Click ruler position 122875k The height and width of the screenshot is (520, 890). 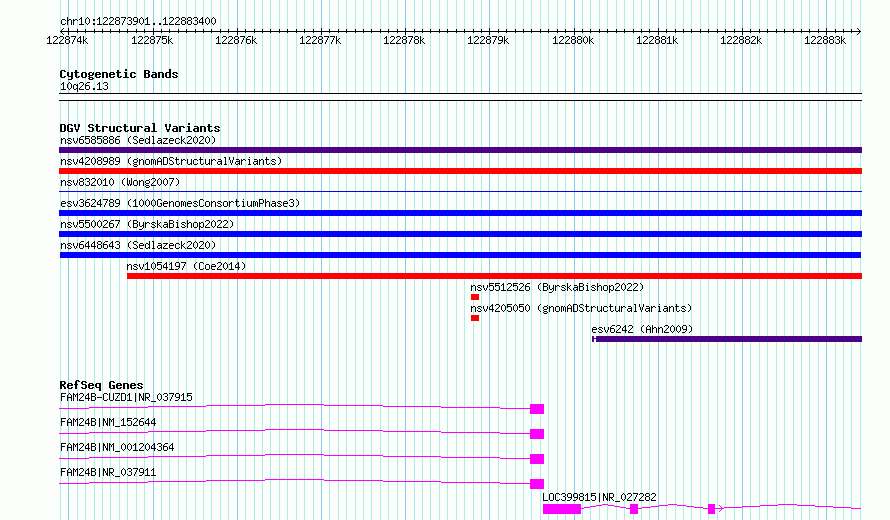[152, 40]
